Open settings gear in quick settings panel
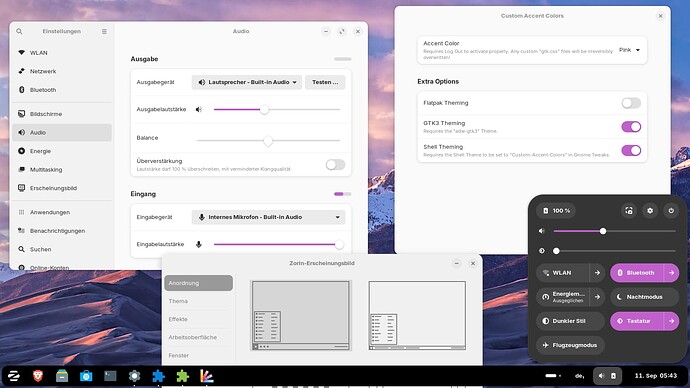The height and width of the screenshot is (388, 690). [x=650, y=211]
